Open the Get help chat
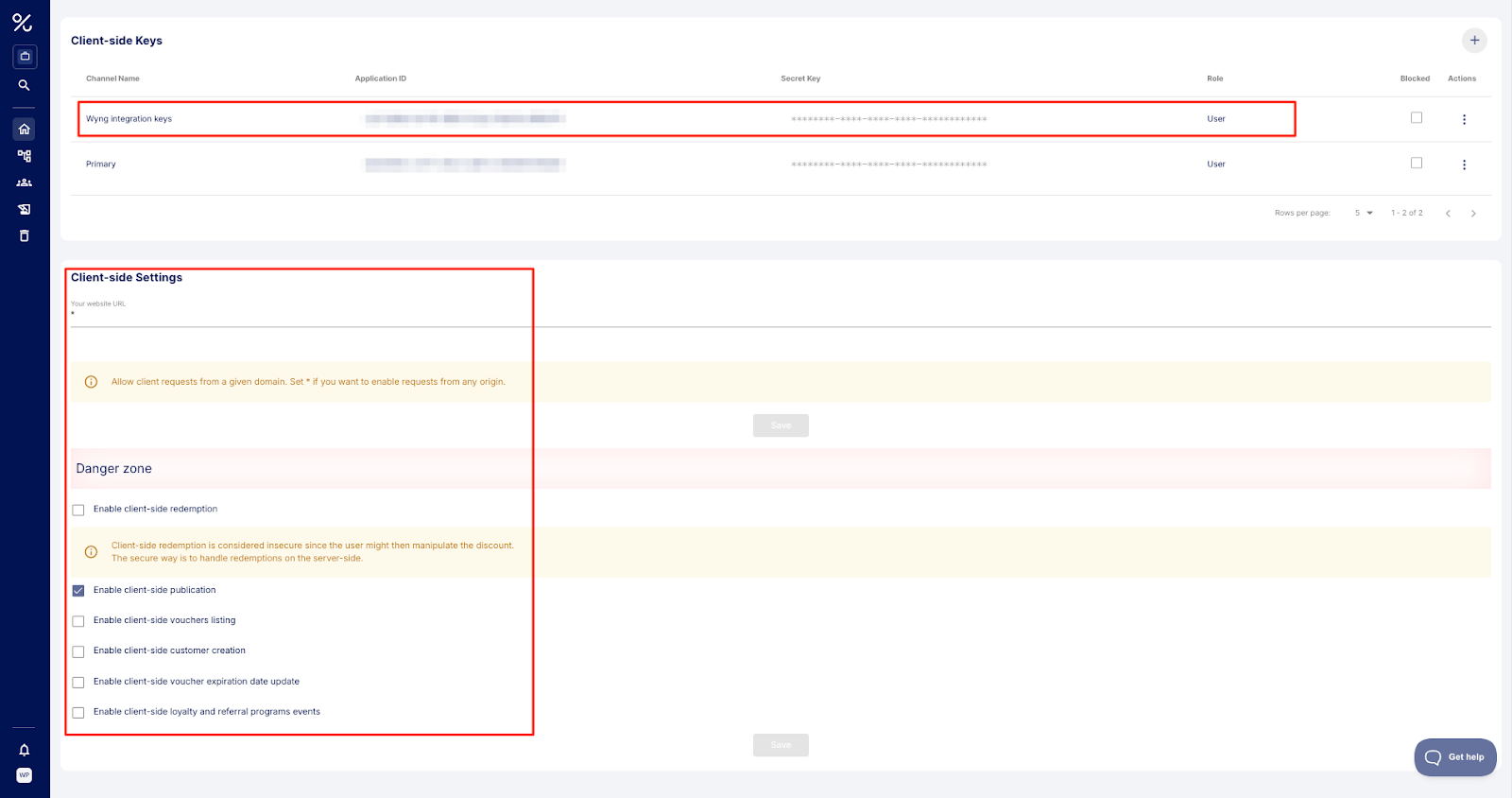This screenshot has width=1512, height=798. (x=1455, y=757)
